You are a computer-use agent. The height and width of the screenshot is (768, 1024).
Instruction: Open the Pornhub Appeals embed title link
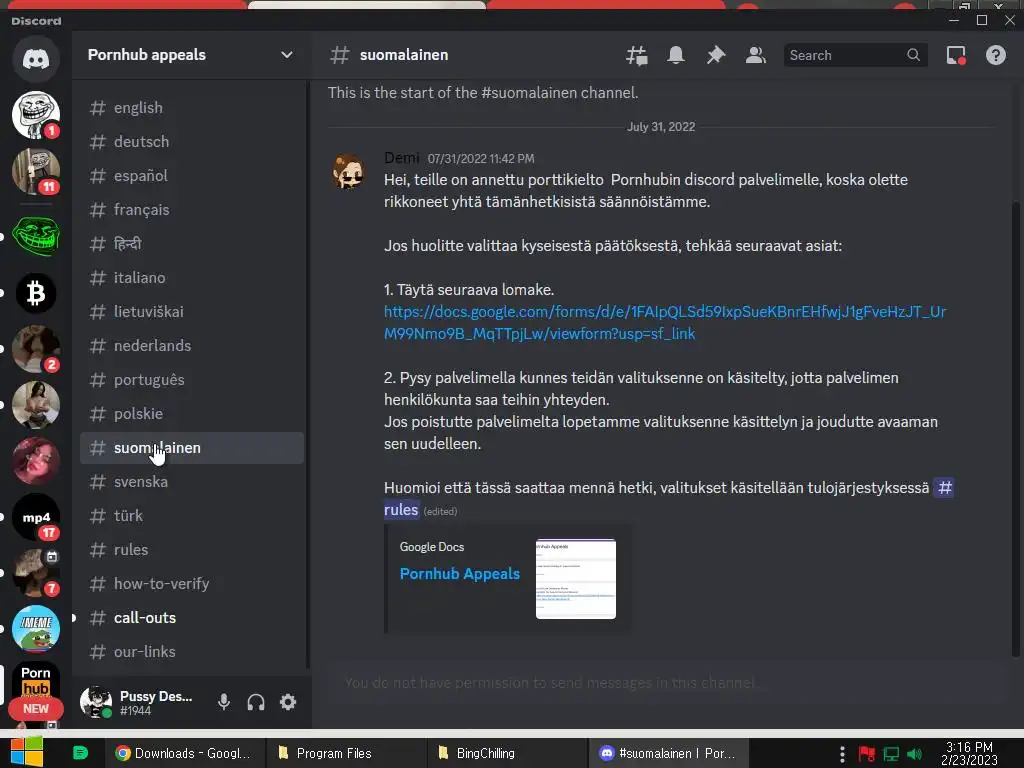click(x=460, y=573)
